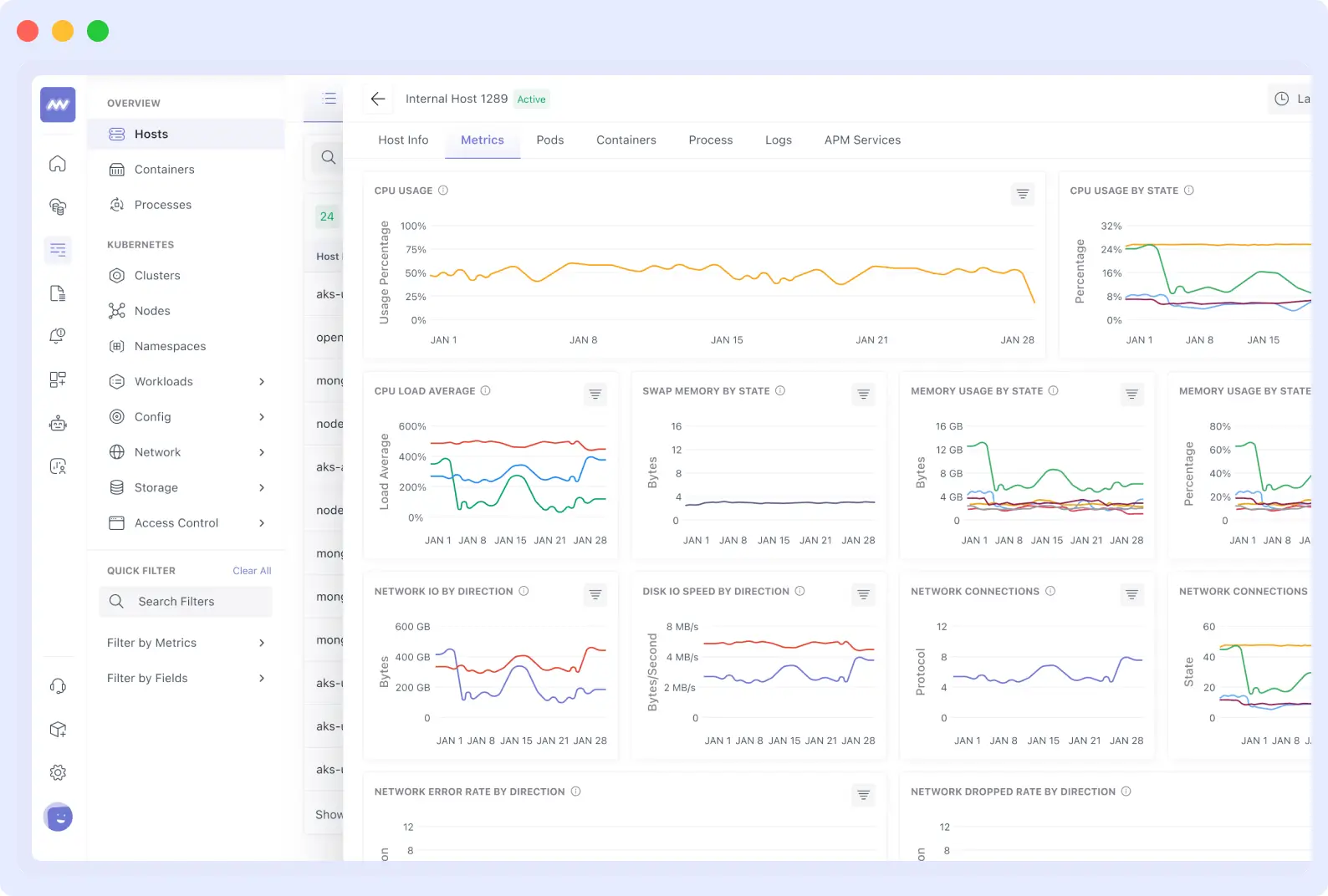
Task: Select Clusters under Kubernetes
Action: [157, 276]
